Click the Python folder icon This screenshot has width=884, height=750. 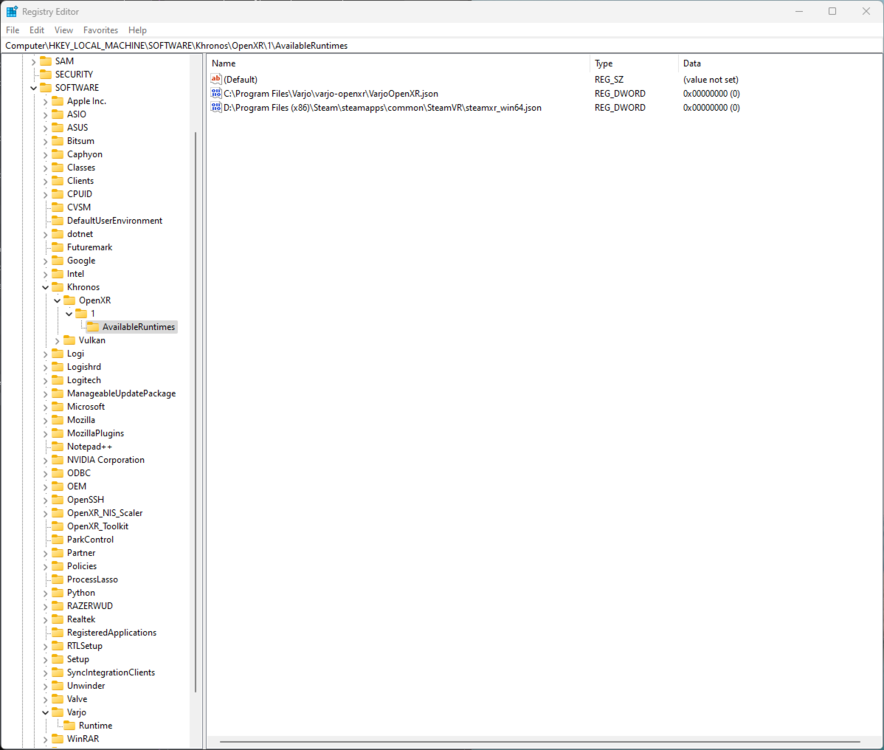(58, 593)
